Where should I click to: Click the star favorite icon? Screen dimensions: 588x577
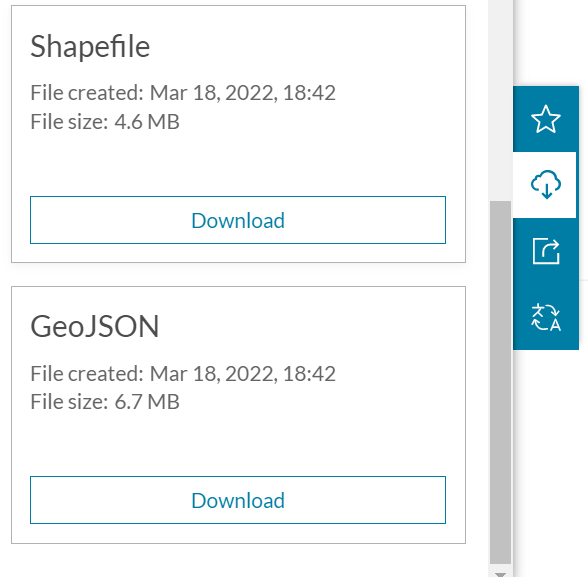click(x=546, y=119)
